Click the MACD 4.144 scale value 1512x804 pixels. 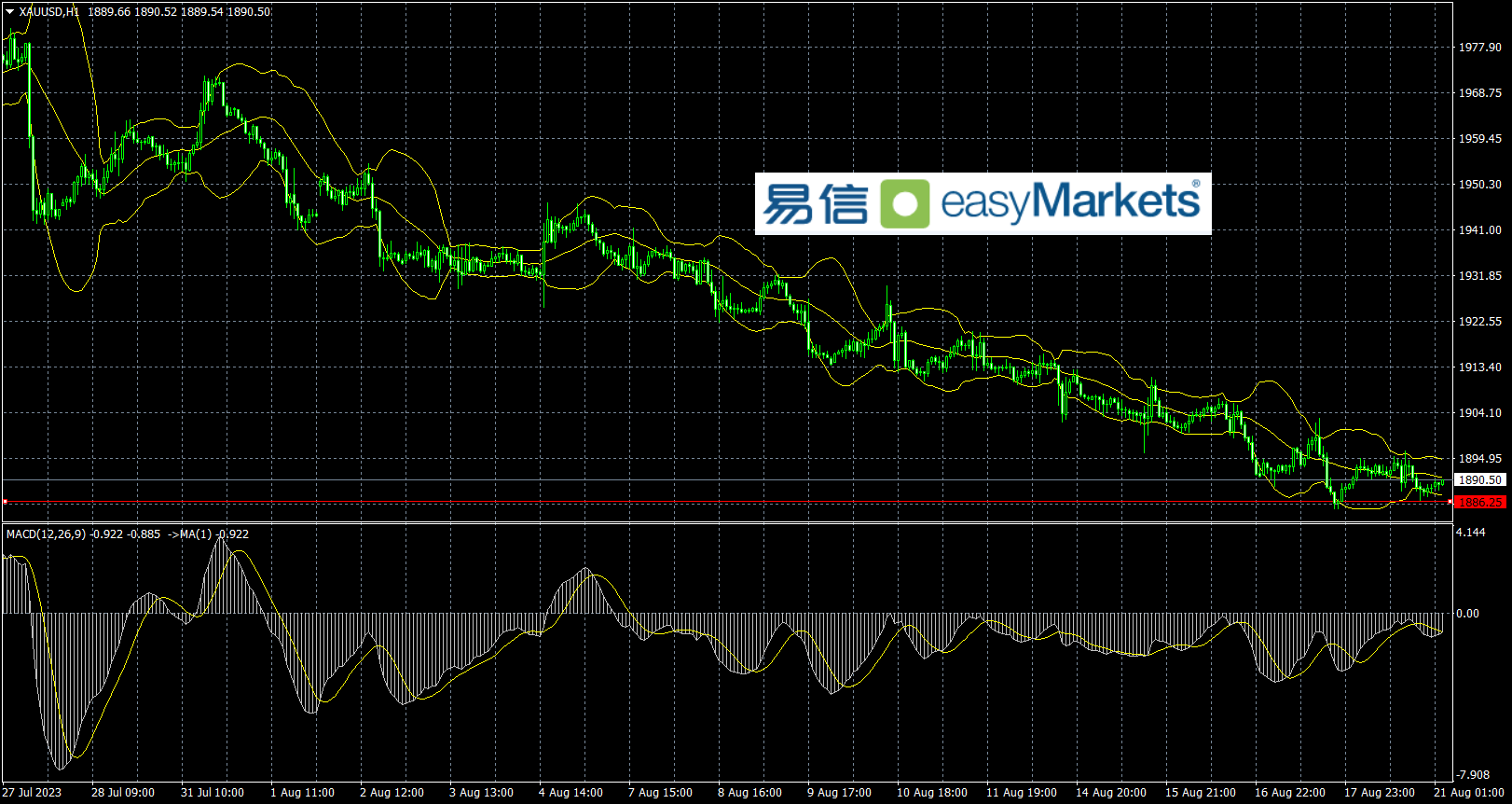point(1470,533)
